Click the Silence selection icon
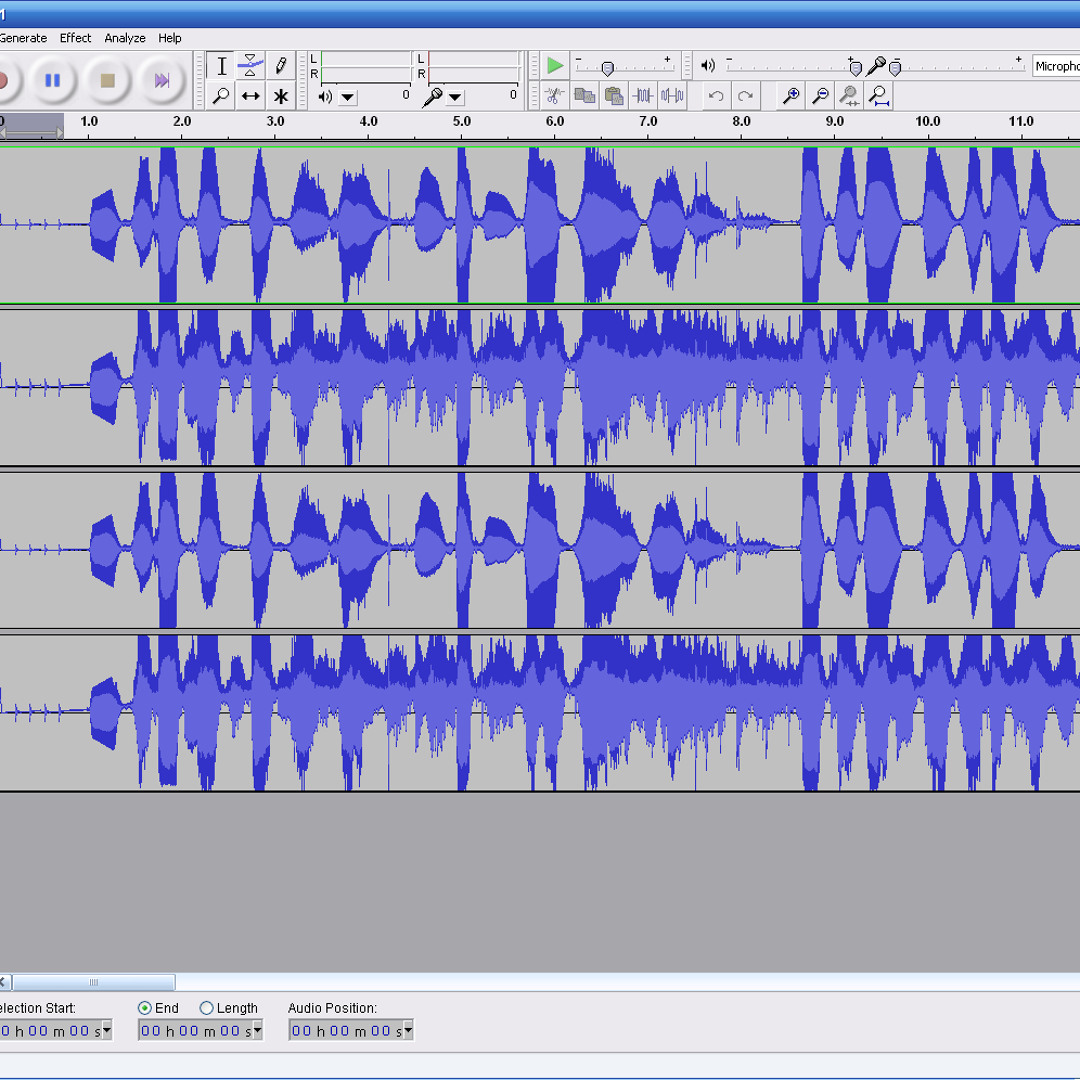 672,96
